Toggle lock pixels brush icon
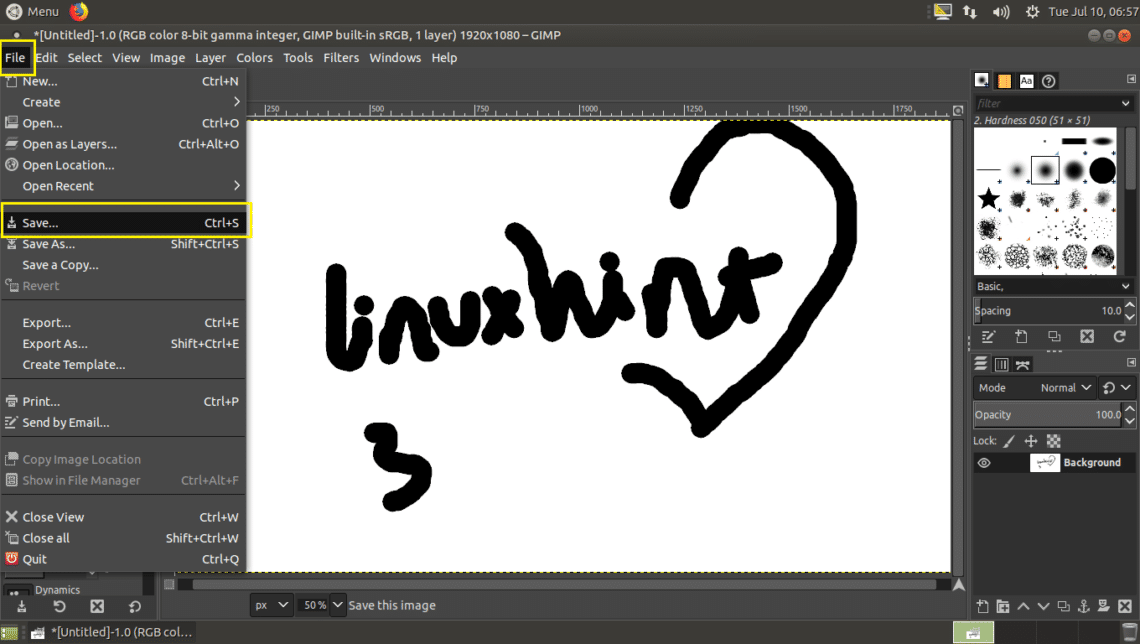 tap(1009, 441)
